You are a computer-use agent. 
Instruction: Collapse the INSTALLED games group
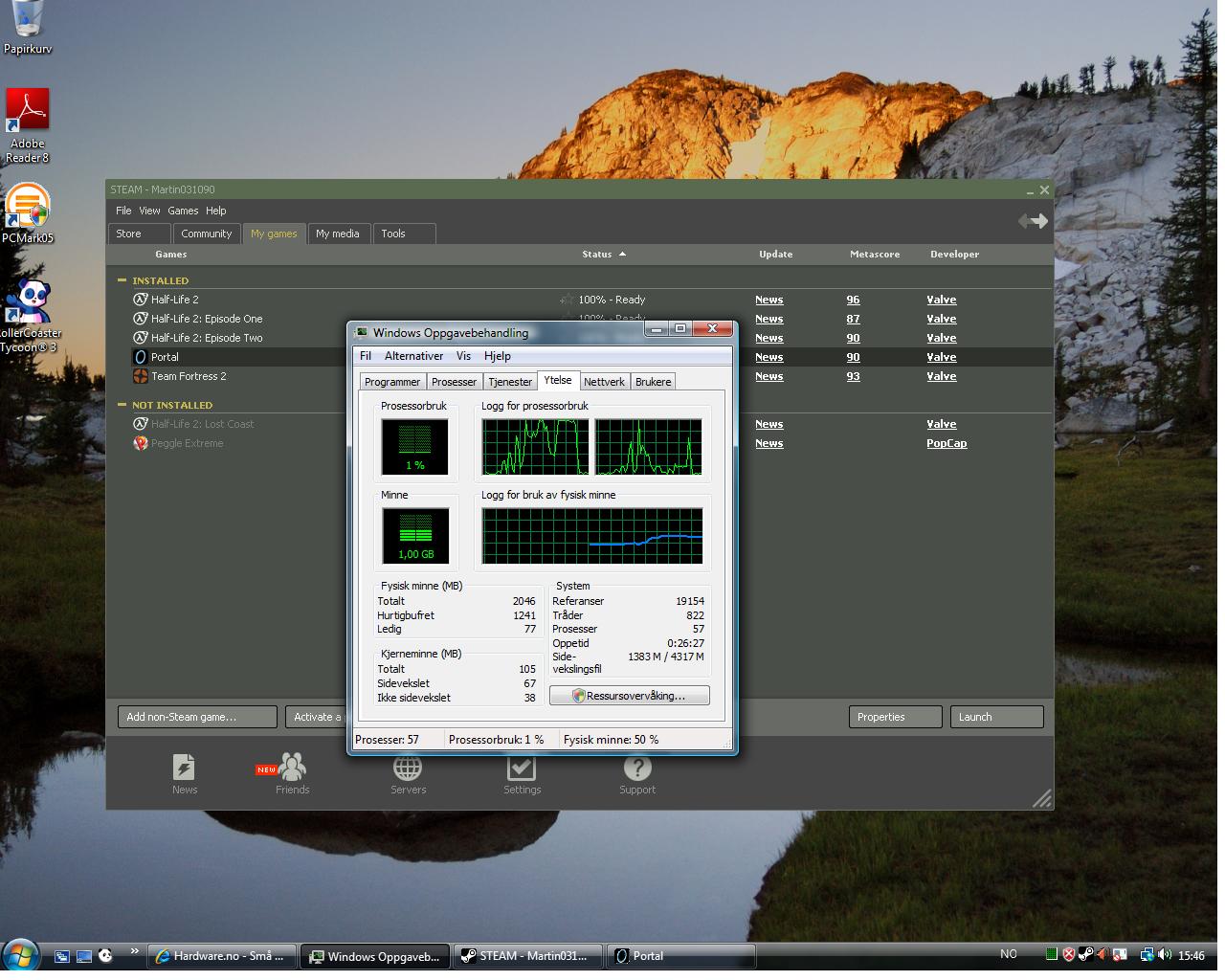coord(122,280)
